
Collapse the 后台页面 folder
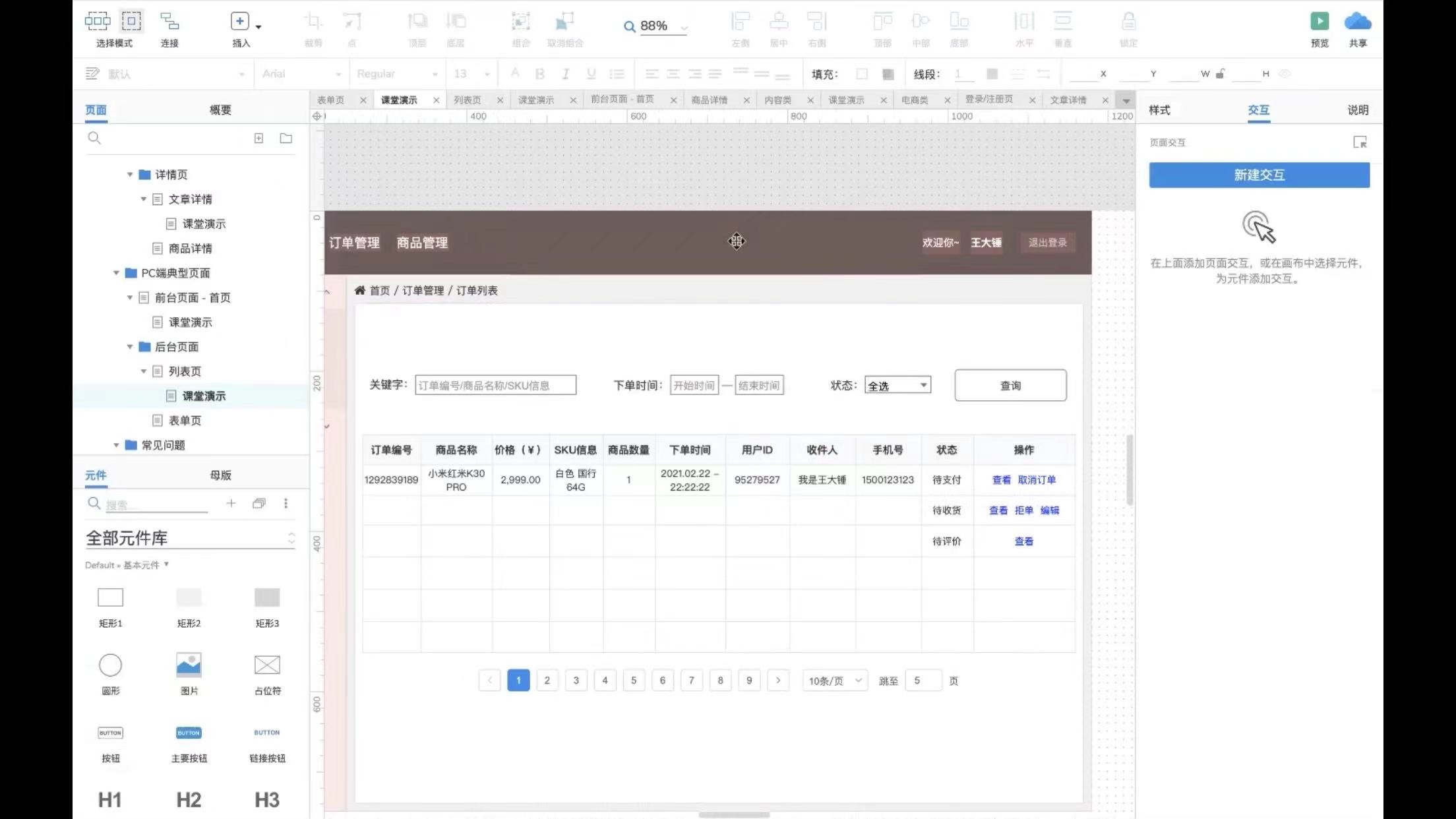pyautogui.click(x=130, y=347)
